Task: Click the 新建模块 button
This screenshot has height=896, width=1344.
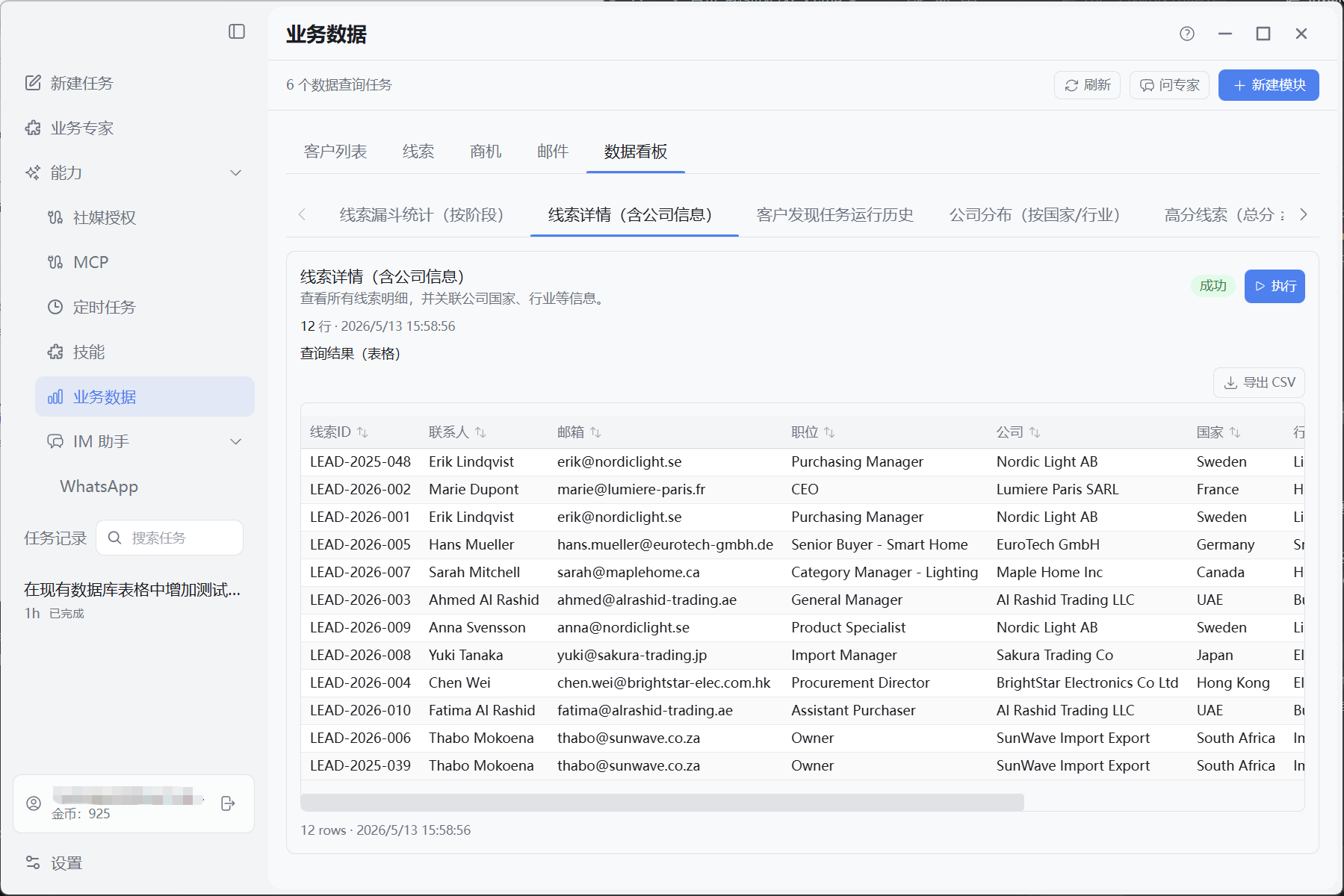Action: coord(1269,85)
